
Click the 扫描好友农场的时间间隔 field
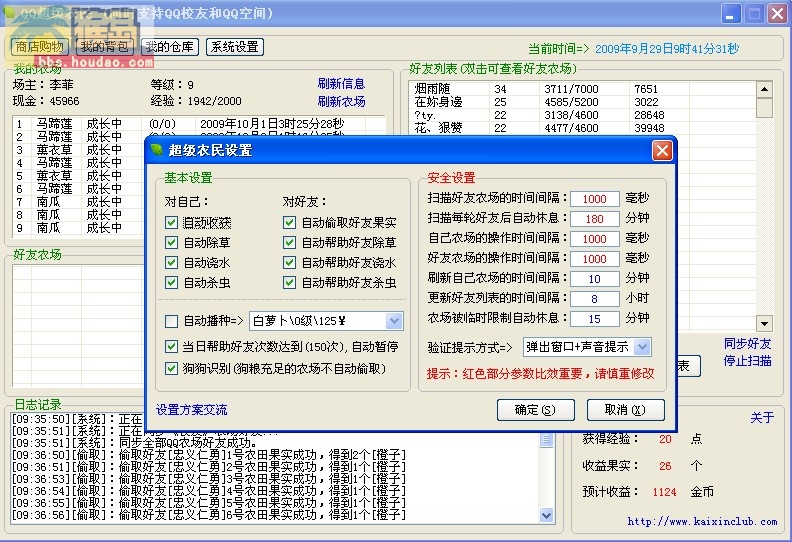(595, 199)
